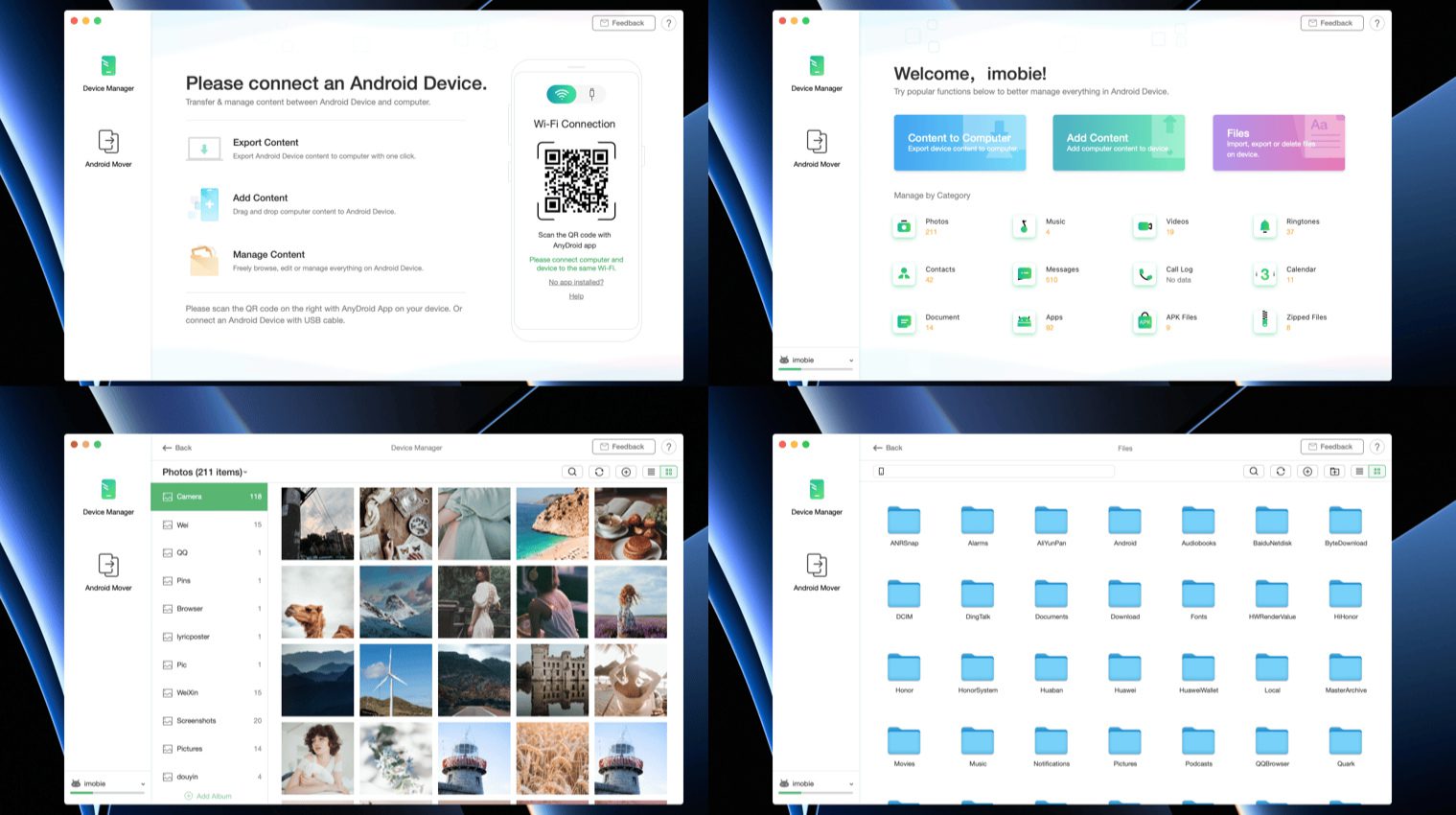Switch Files window to list view
Viewport: 1456px width, 815px height.
click(1358, 472)
